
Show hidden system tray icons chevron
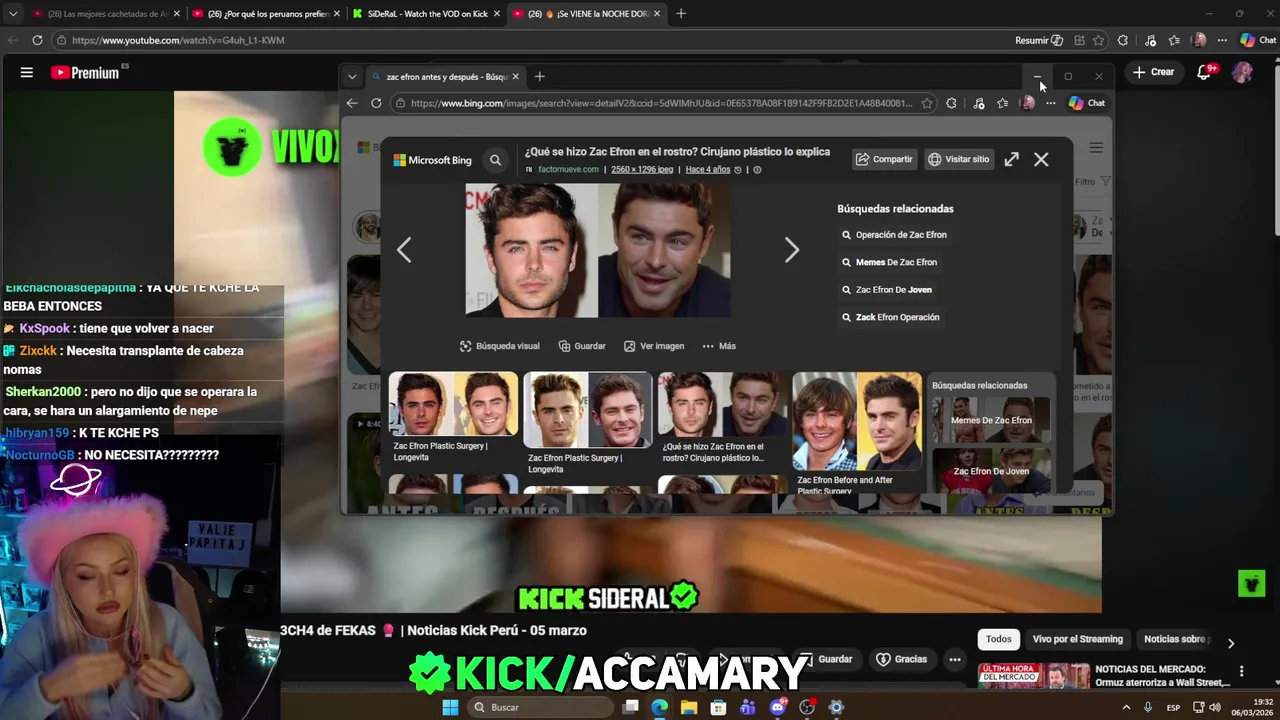click(x=1126, y=707)
